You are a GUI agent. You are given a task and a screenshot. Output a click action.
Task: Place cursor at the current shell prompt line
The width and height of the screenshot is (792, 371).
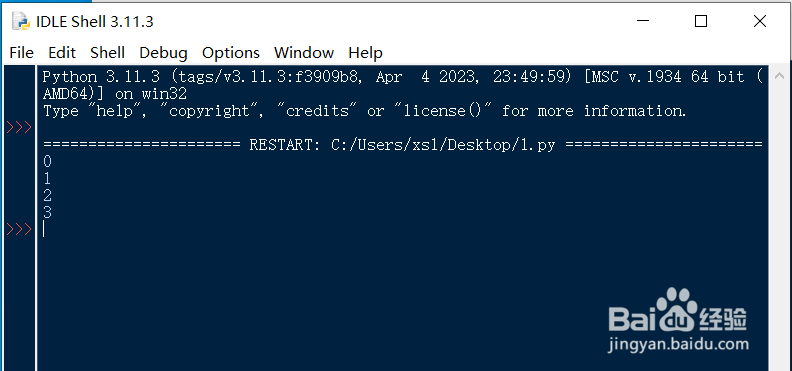pos(403,229)
